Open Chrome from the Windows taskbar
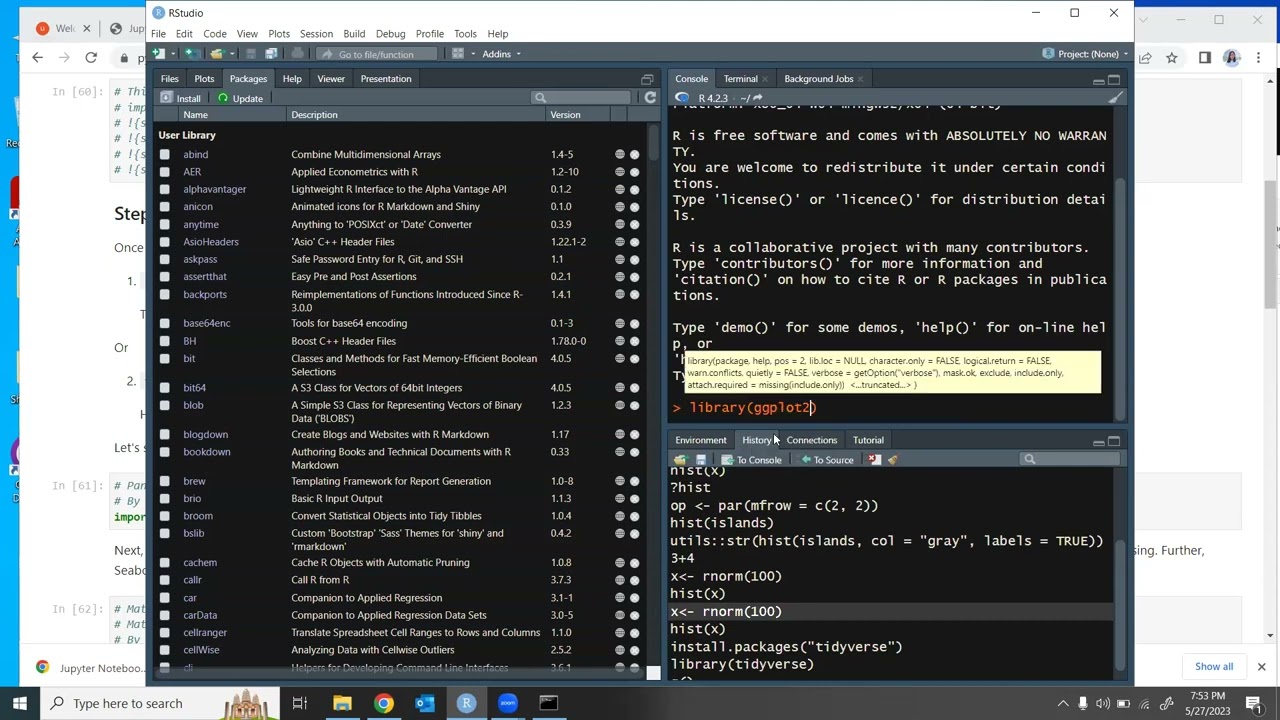The image size is (1280, 720). coord(384,703)
